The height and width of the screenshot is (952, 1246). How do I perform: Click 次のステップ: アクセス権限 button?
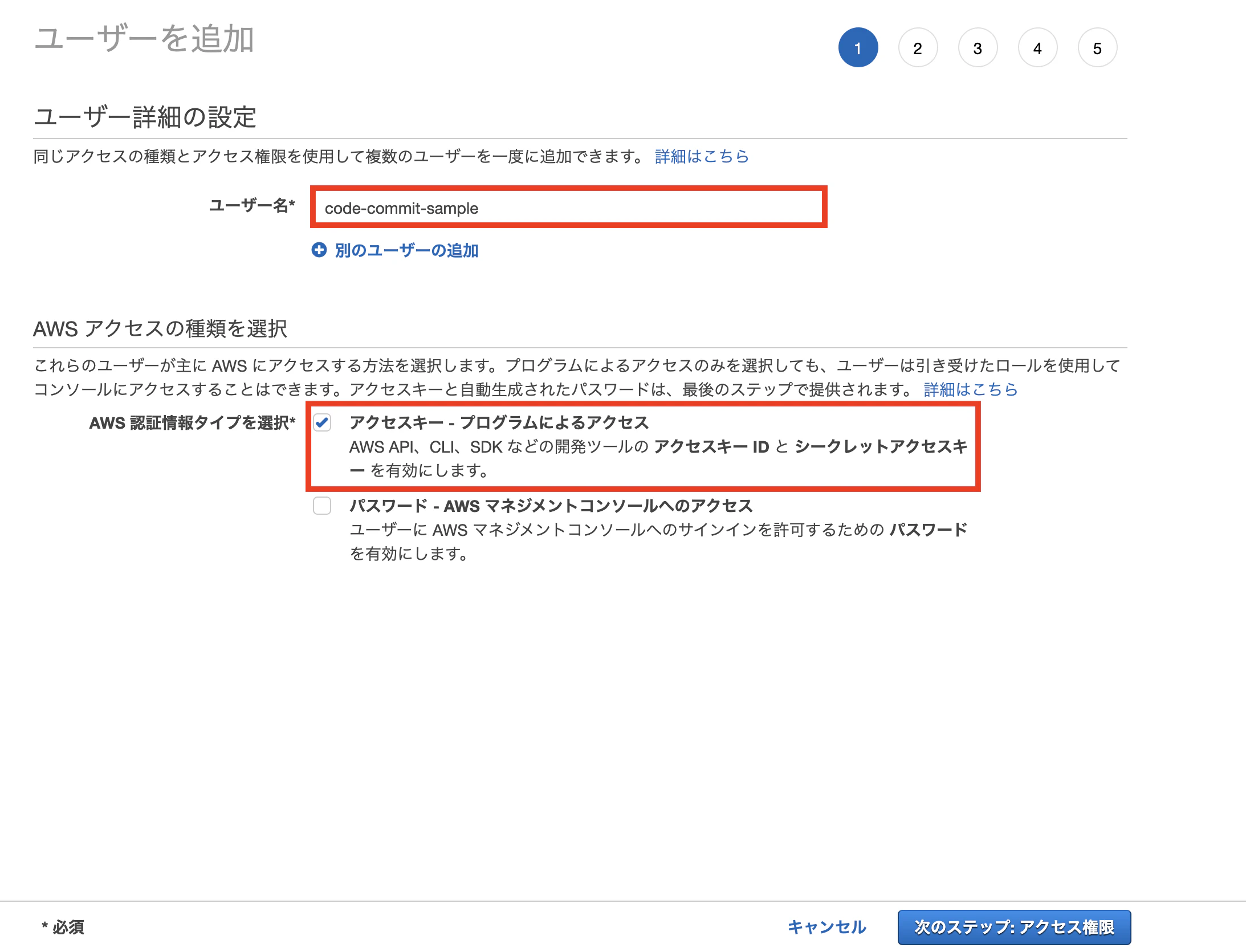pyautogui.click(x=1014, y=927)
